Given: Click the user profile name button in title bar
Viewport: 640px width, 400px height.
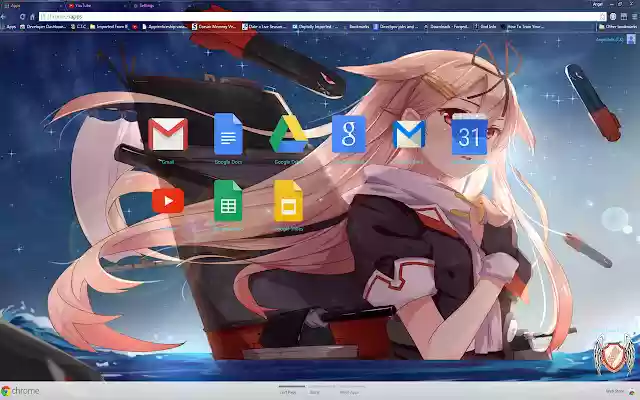Looking at the screenshot, I should coord(598,4).
